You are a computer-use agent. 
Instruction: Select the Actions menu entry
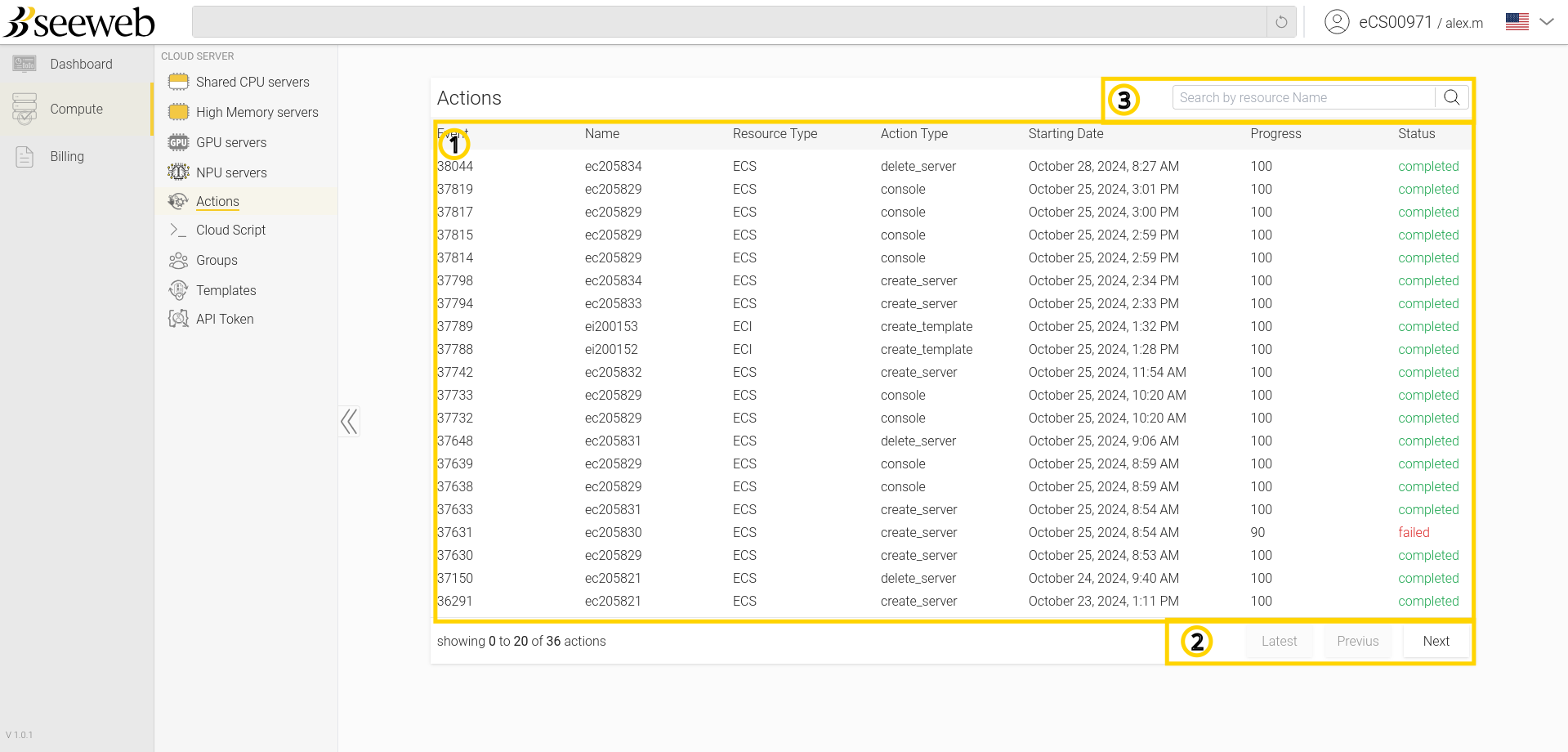coord(217,201)
